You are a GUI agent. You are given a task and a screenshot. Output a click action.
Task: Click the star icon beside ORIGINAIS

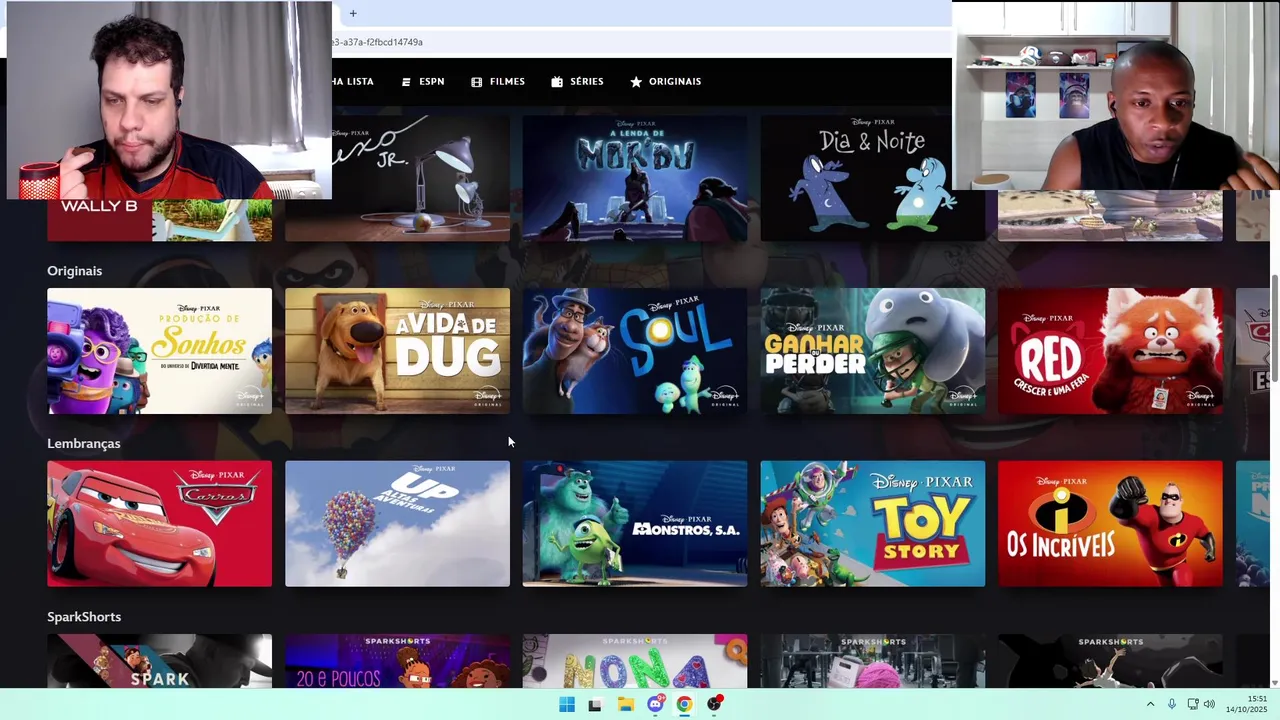point(636,82)
